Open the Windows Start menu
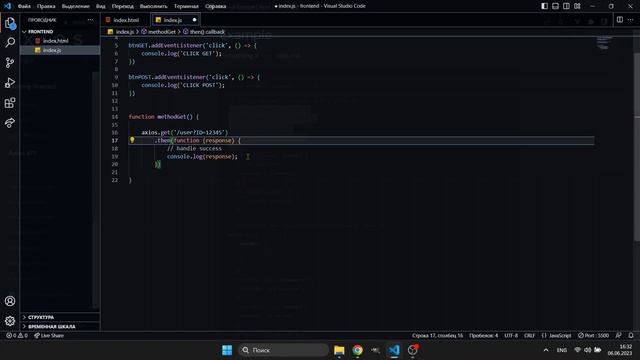This screenshot has height=360, width=640. tap(227, 350)
